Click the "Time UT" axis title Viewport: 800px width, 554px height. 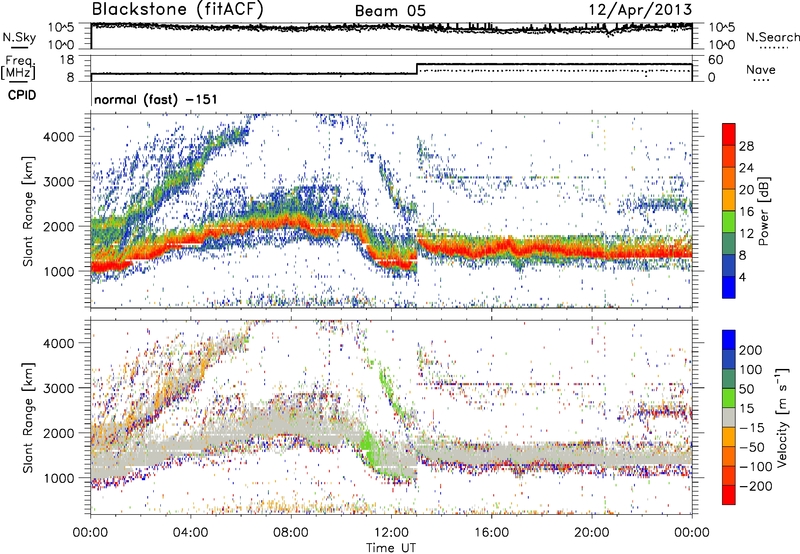391,548
